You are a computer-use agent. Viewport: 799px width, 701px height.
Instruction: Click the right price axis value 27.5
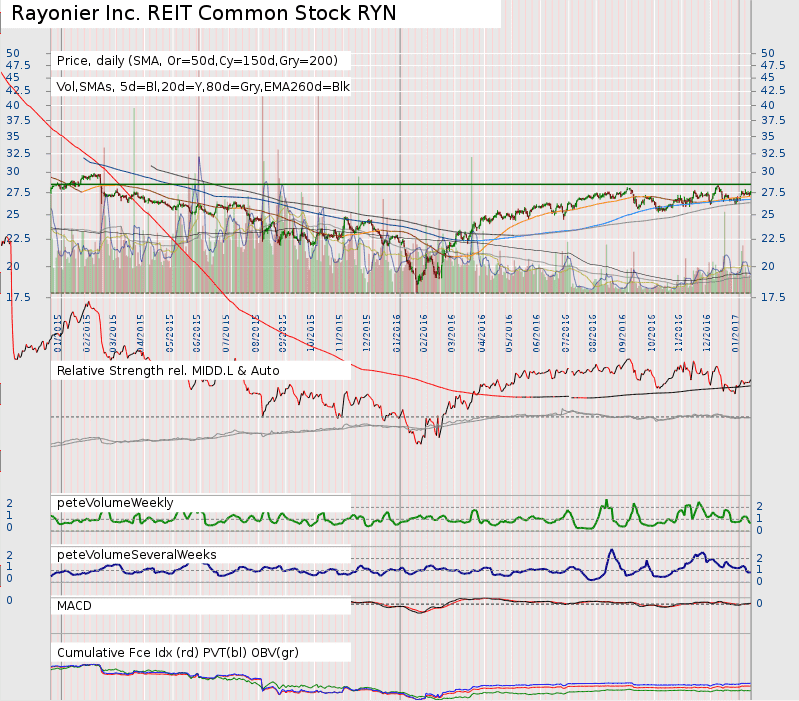pyautogui.click(x=773, y=192)
